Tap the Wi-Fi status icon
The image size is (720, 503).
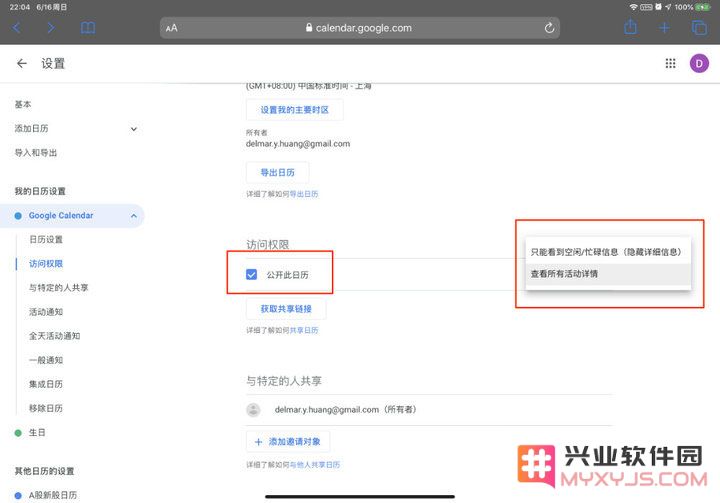[x=633, y=7]
